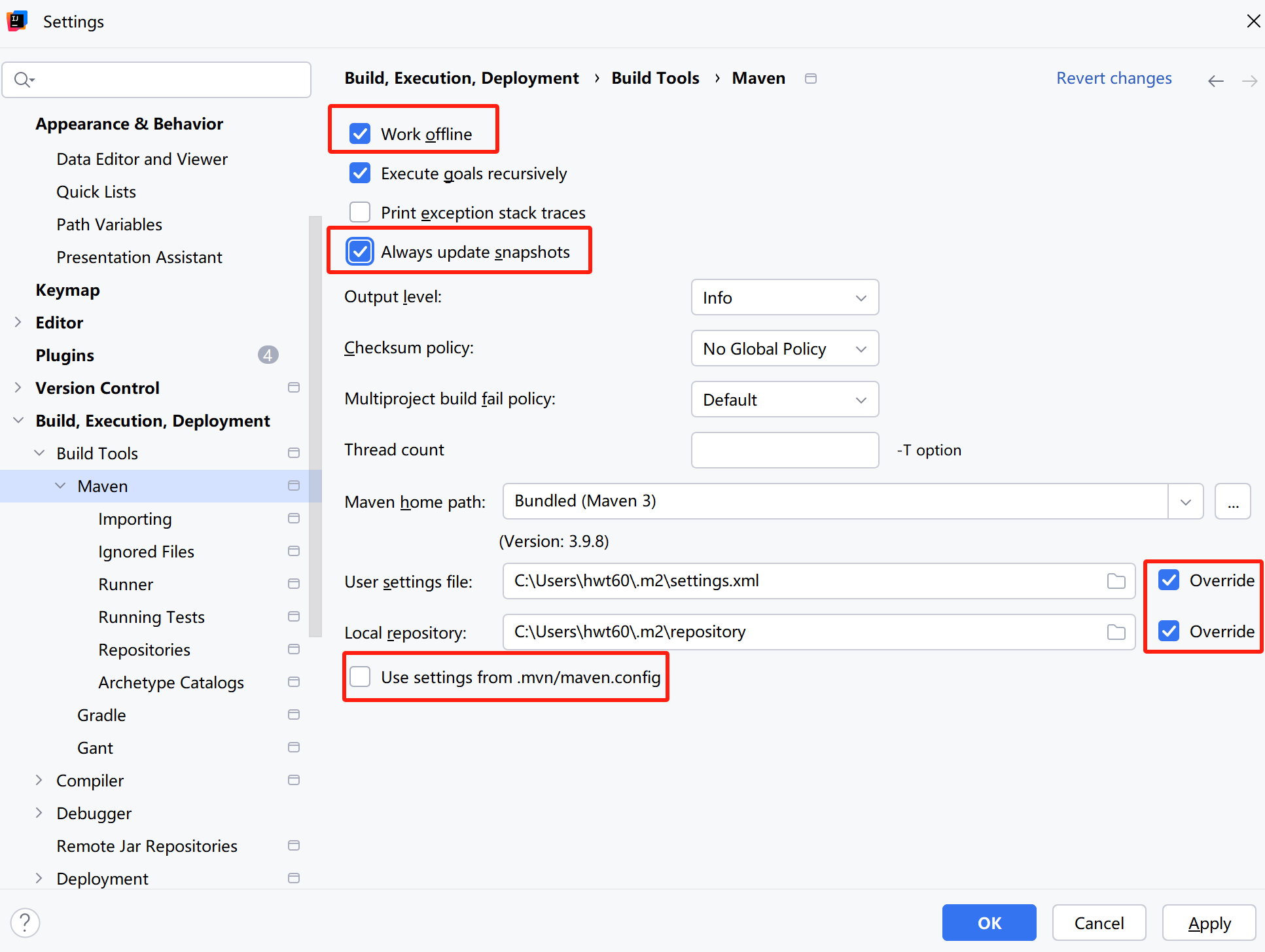The width and height of the screenshot is (1265, 952).
Task: Enable Use settings from .mvn/maven.config
Action: tap(360, 677)
